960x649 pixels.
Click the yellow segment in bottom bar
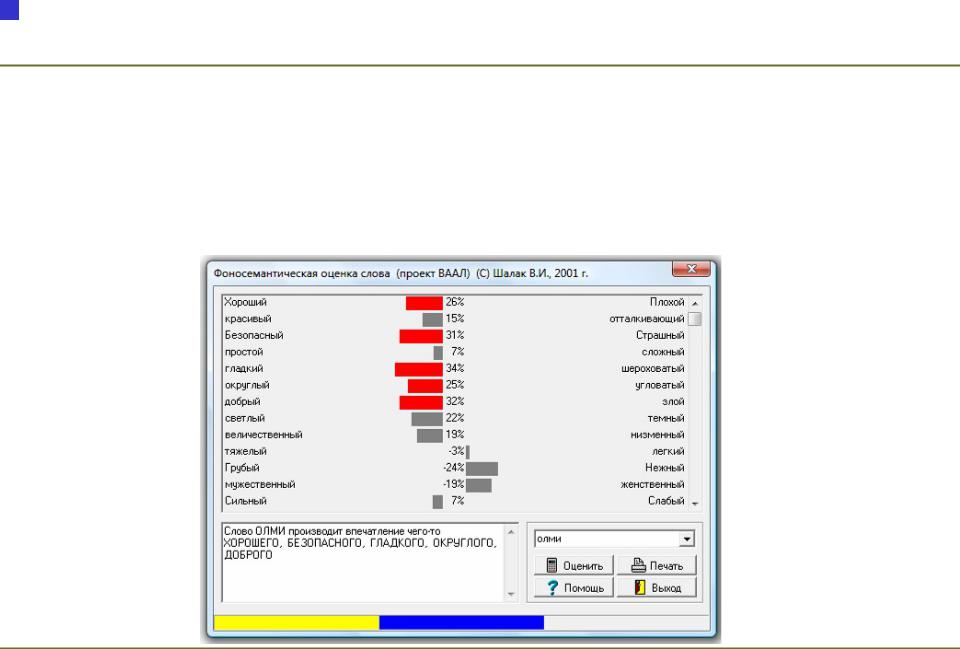pos(296,623)
